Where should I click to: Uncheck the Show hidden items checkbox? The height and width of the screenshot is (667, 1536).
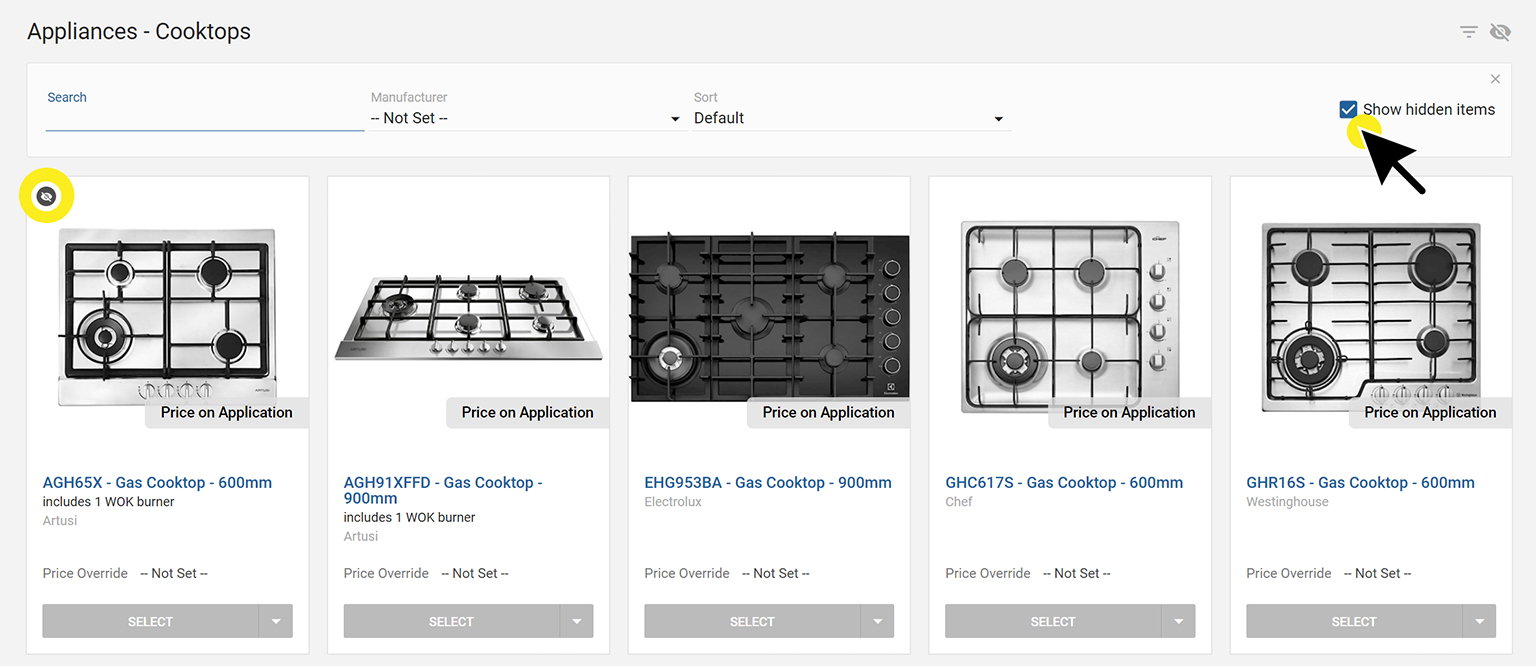(x=1348, y=109)
